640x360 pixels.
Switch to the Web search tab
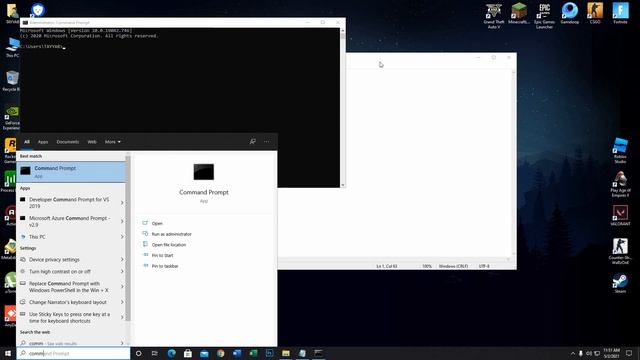(x=92, y=142)
